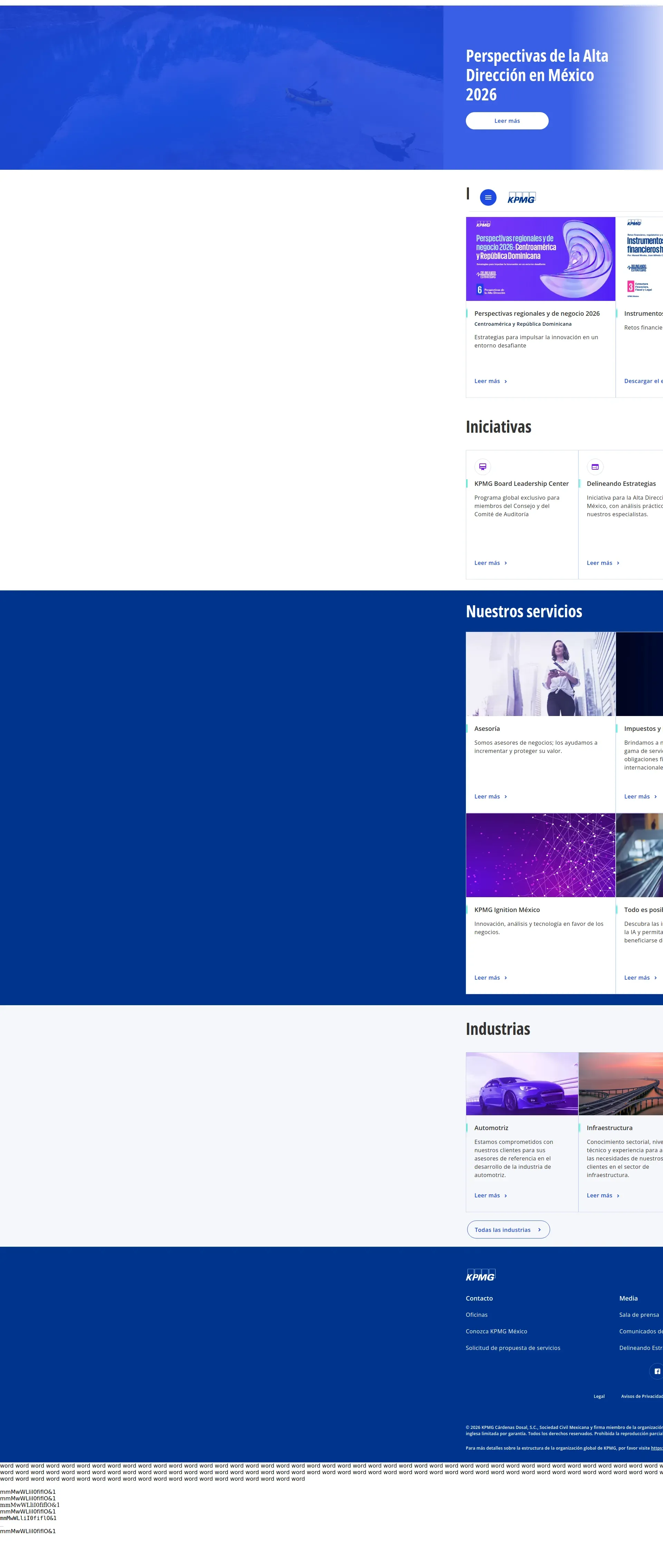Click the KPMG logo in the header

point(522,198)
